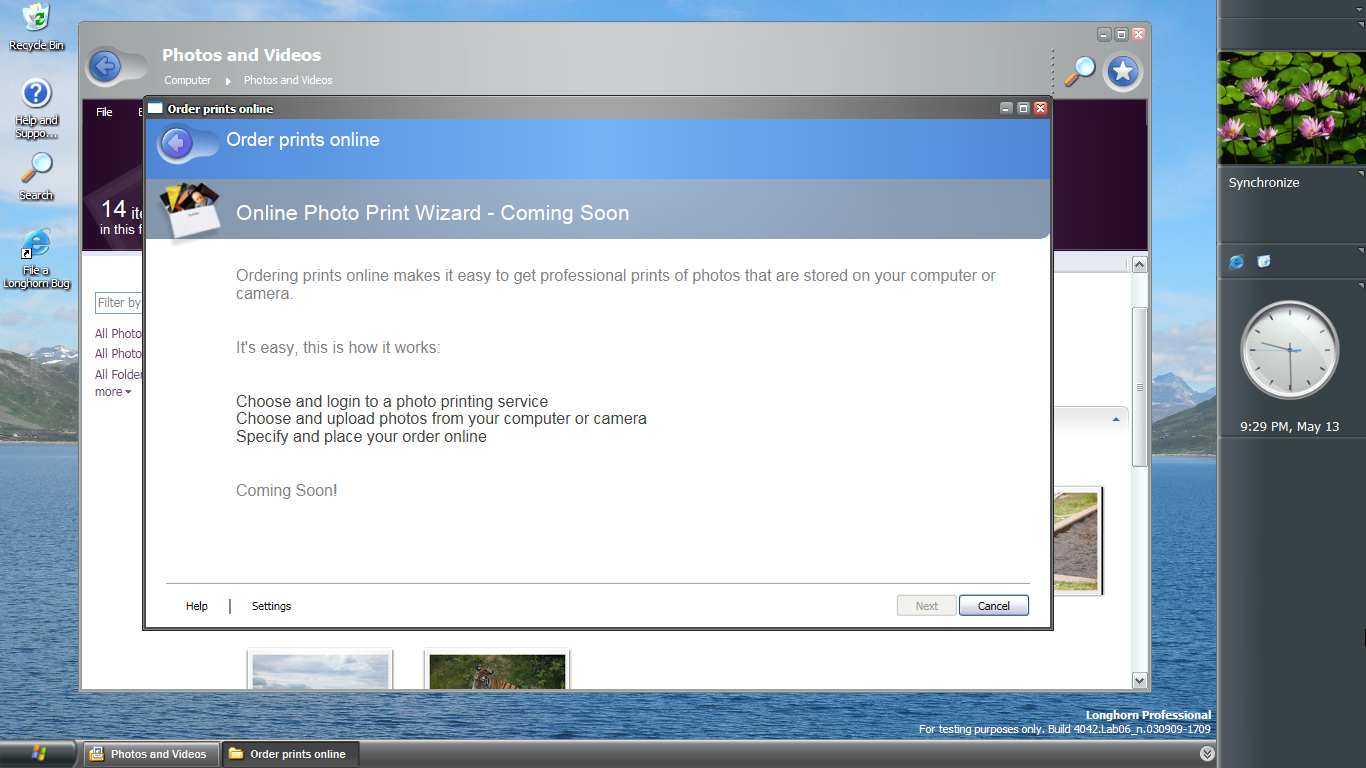Close the Photos and Videos window
The height and width of the screenshot is (768, 1366).
tap(1138, 34)
